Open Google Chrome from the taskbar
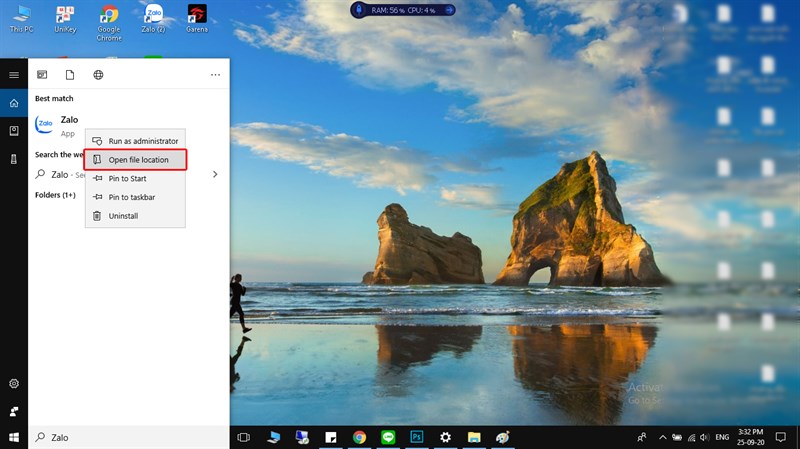800x449 pixels. click(359, 437)
